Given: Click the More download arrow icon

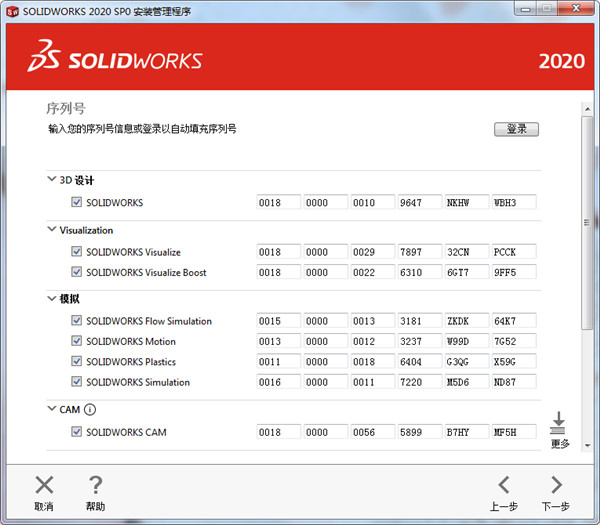Looking at the screenshot, I should (558, 421).
